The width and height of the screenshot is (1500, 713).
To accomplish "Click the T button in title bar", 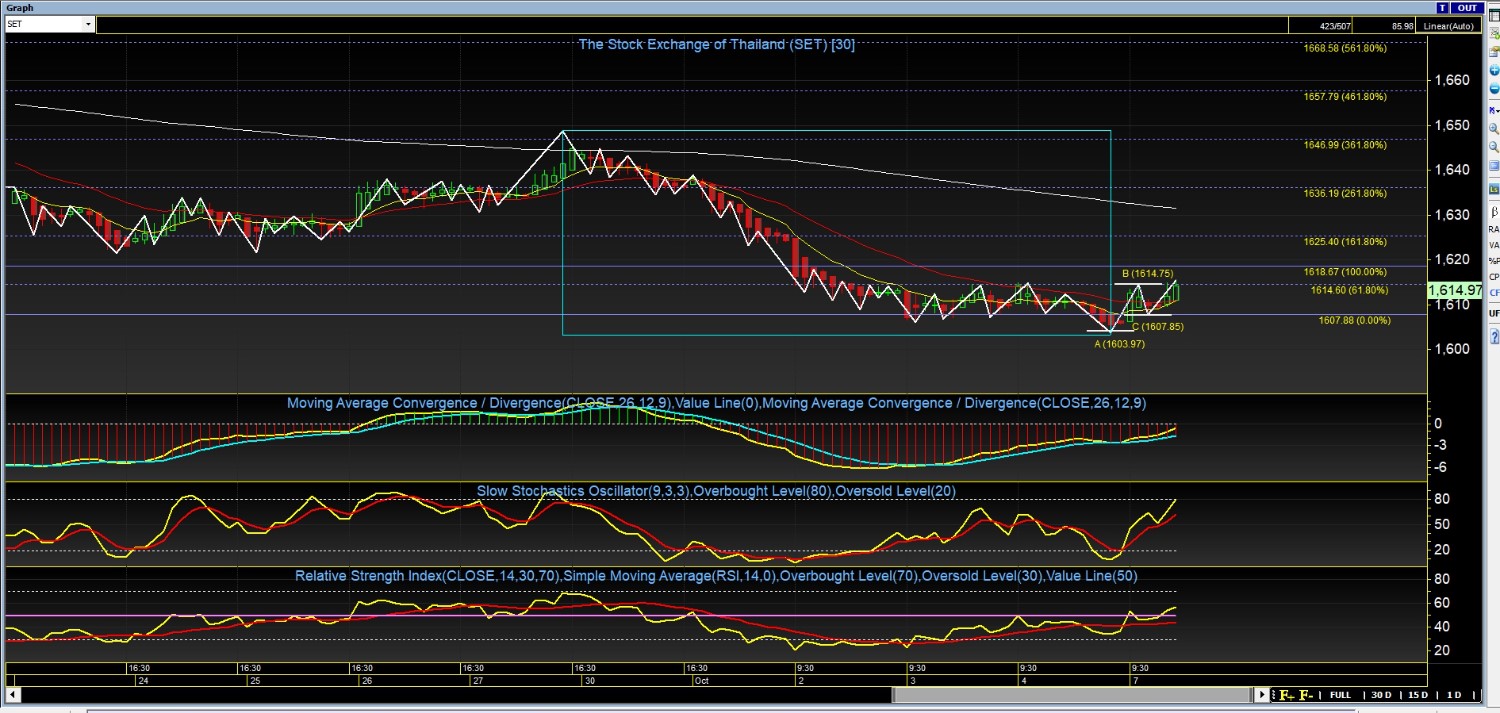I will (x=1443, y=7).
